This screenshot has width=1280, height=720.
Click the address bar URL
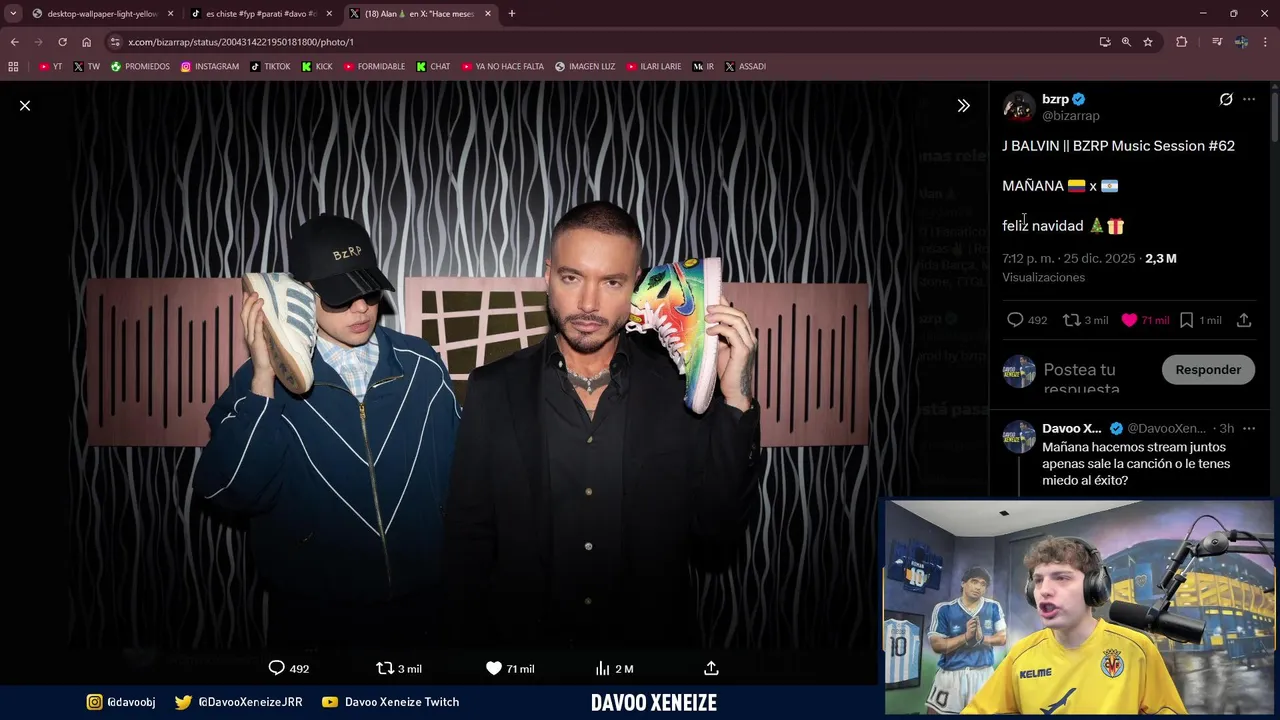[241, 42]
